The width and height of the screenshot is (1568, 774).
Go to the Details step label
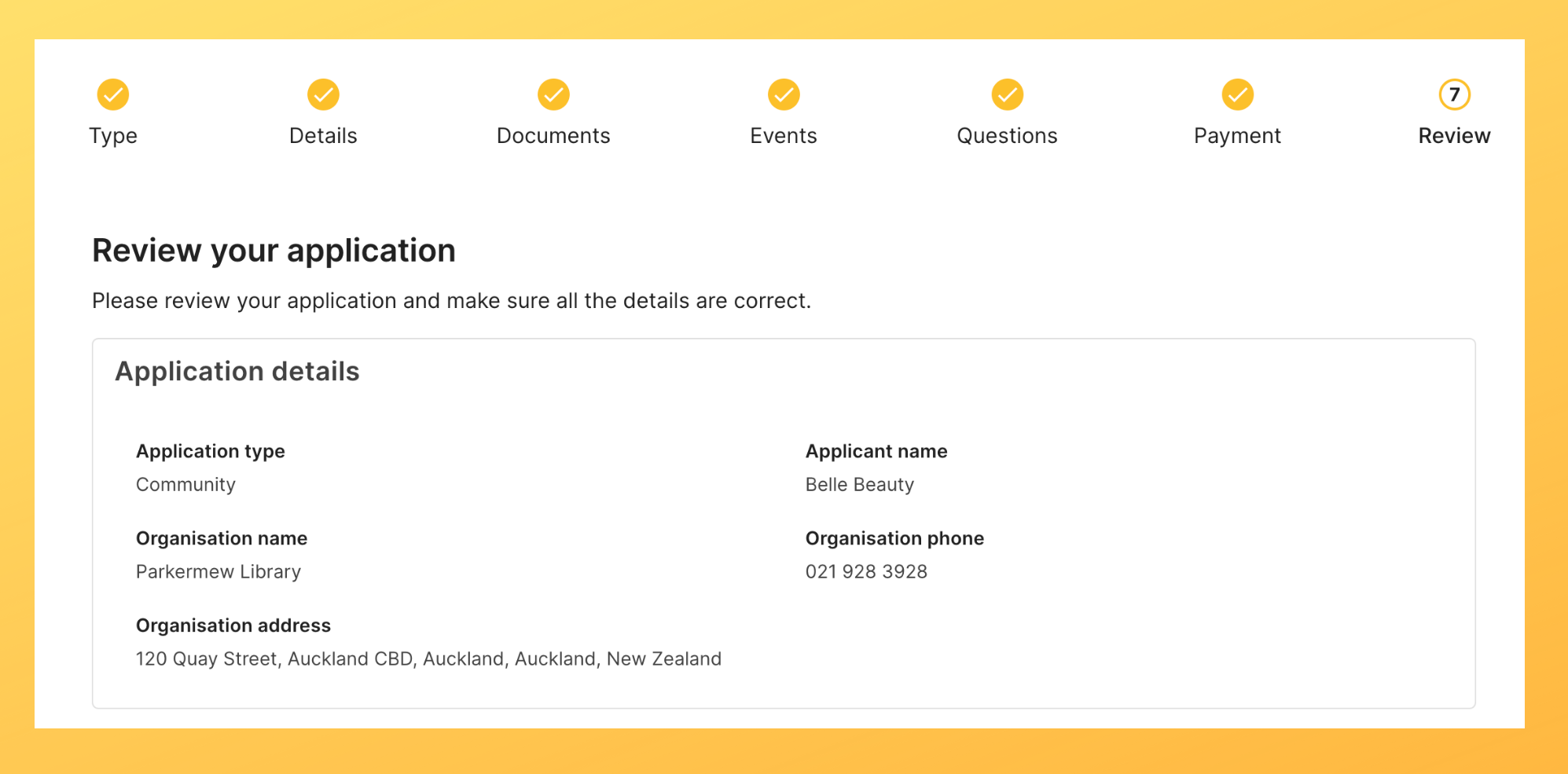point(323,136)
